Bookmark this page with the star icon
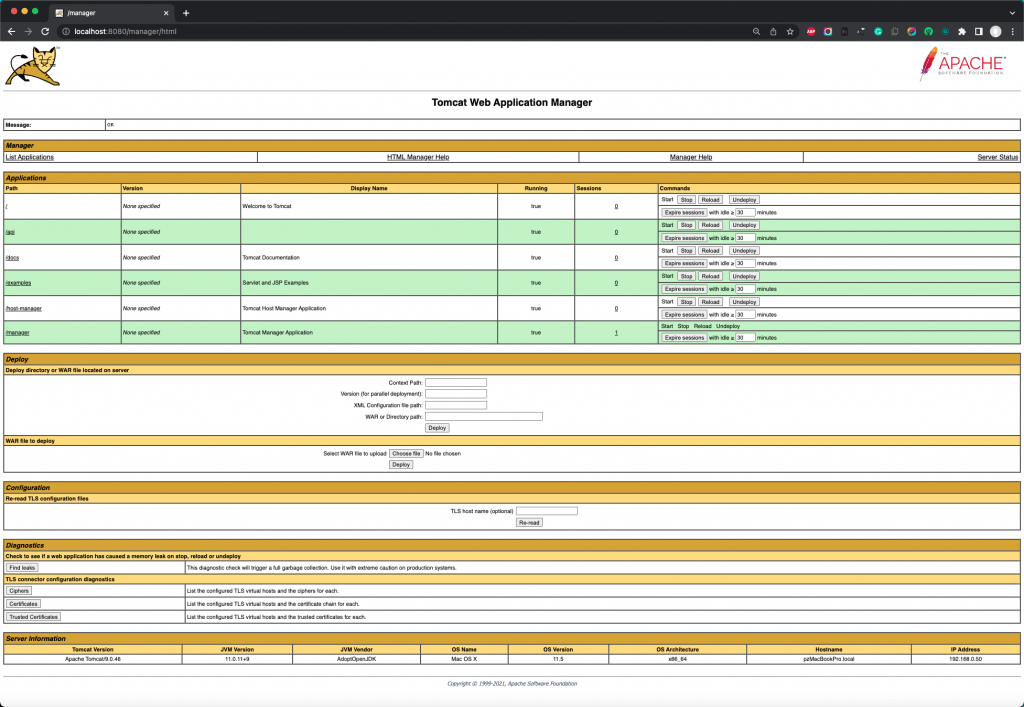Screen dimensions: 1024x707 [x=790, y=31]
